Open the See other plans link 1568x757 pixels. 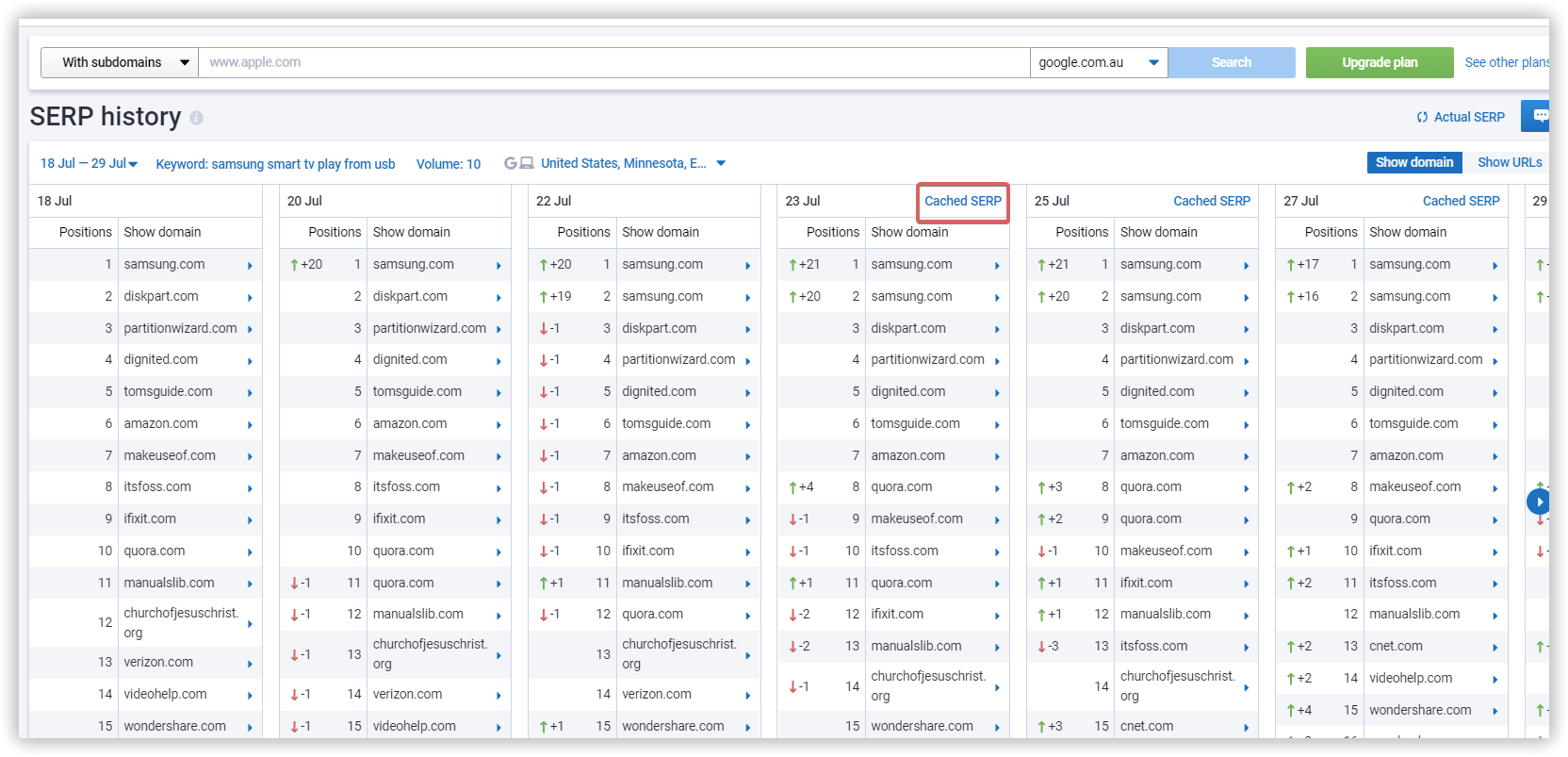[1507, 62]
